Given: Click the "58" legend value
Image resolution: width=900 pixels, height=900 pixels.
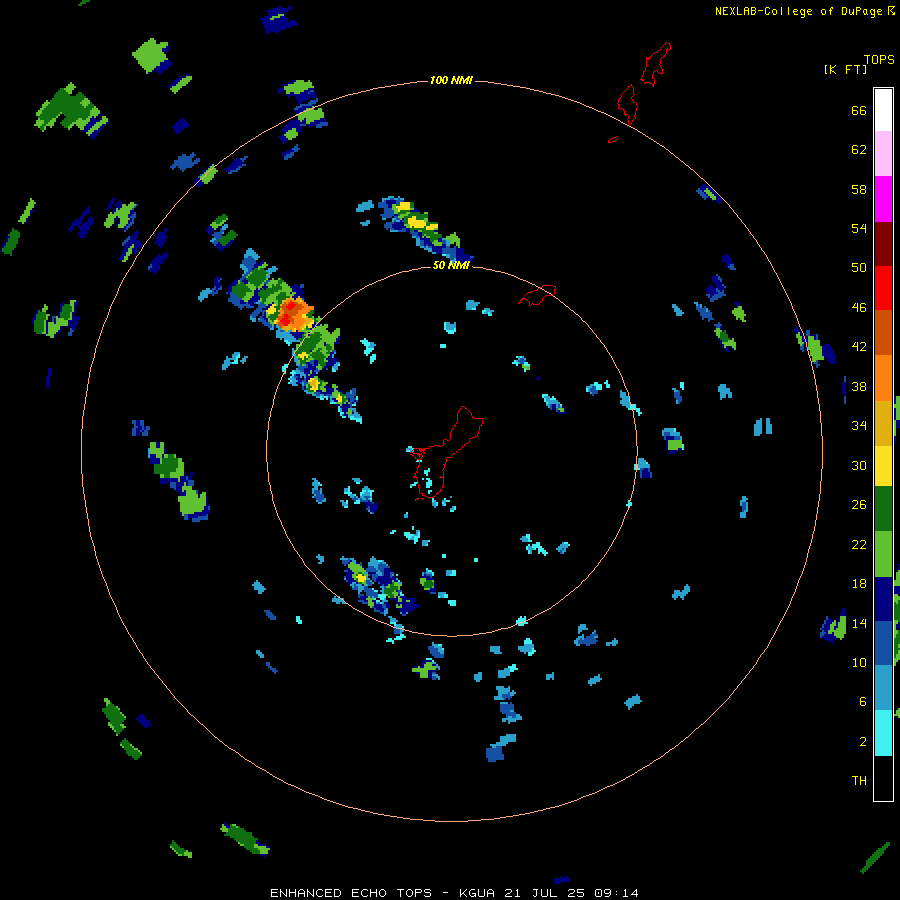Looking at the screenshot, I should (859, 189).
